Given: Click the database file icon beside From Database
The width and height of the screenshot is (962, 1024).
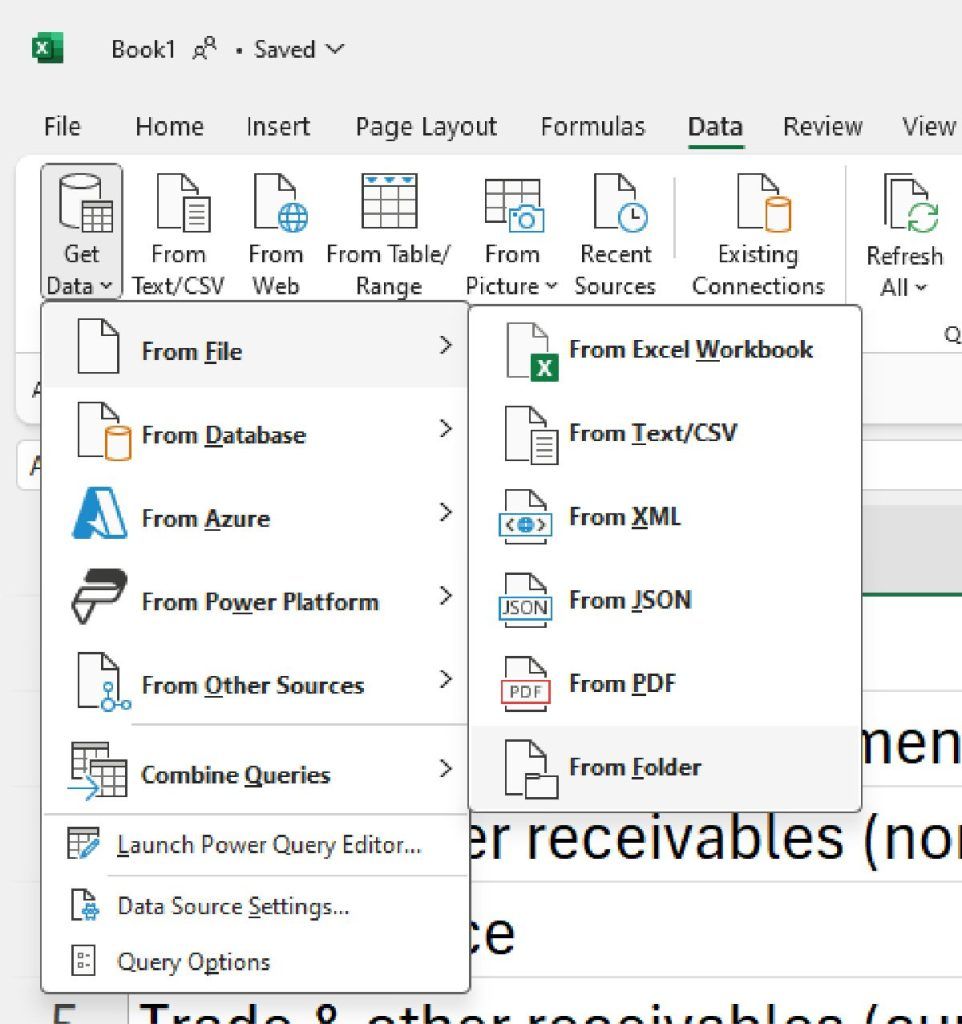Looking at the screenshot, I should (x=103, y=431).
